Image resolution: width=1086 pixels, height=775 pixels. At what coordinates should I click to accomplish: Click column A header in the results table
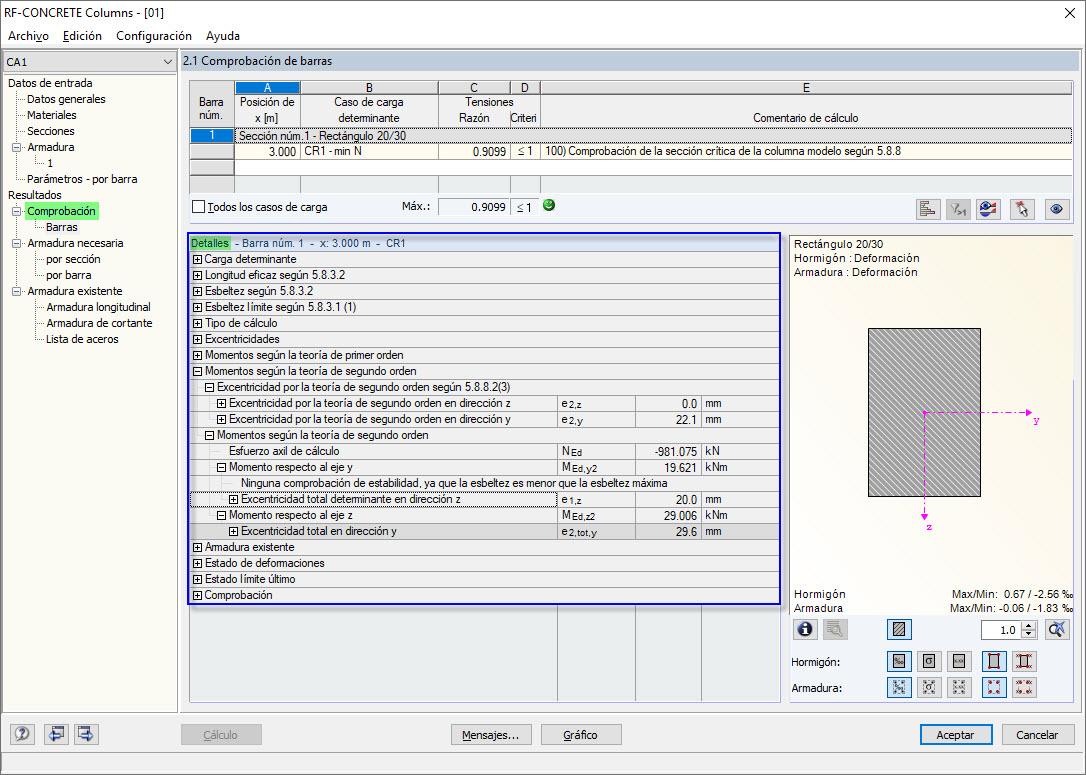pyautogui.click(x=267, y=87)
